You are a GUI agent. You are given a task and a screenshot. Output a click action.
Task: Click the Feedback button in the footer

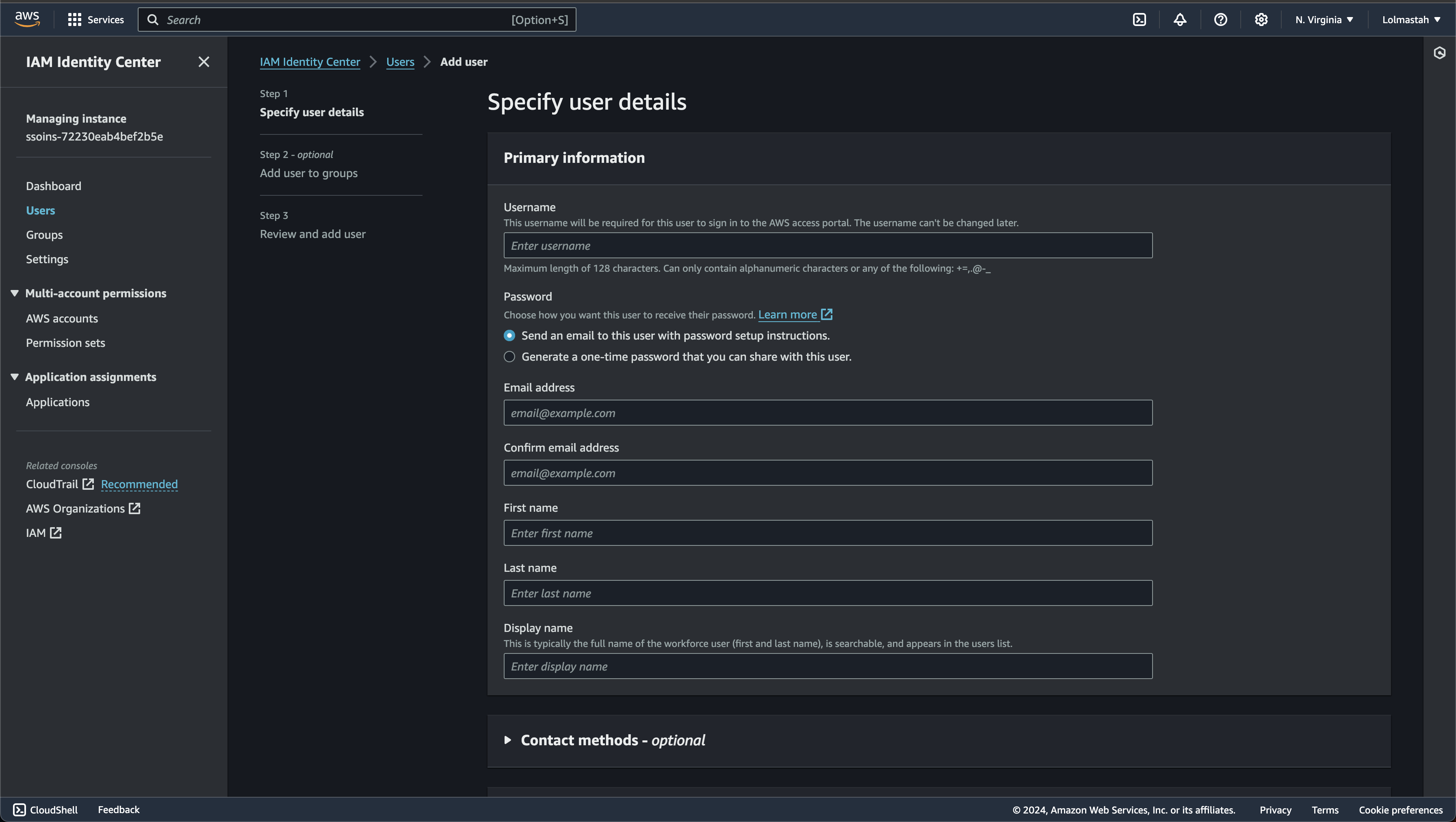(x=119, y=809)
